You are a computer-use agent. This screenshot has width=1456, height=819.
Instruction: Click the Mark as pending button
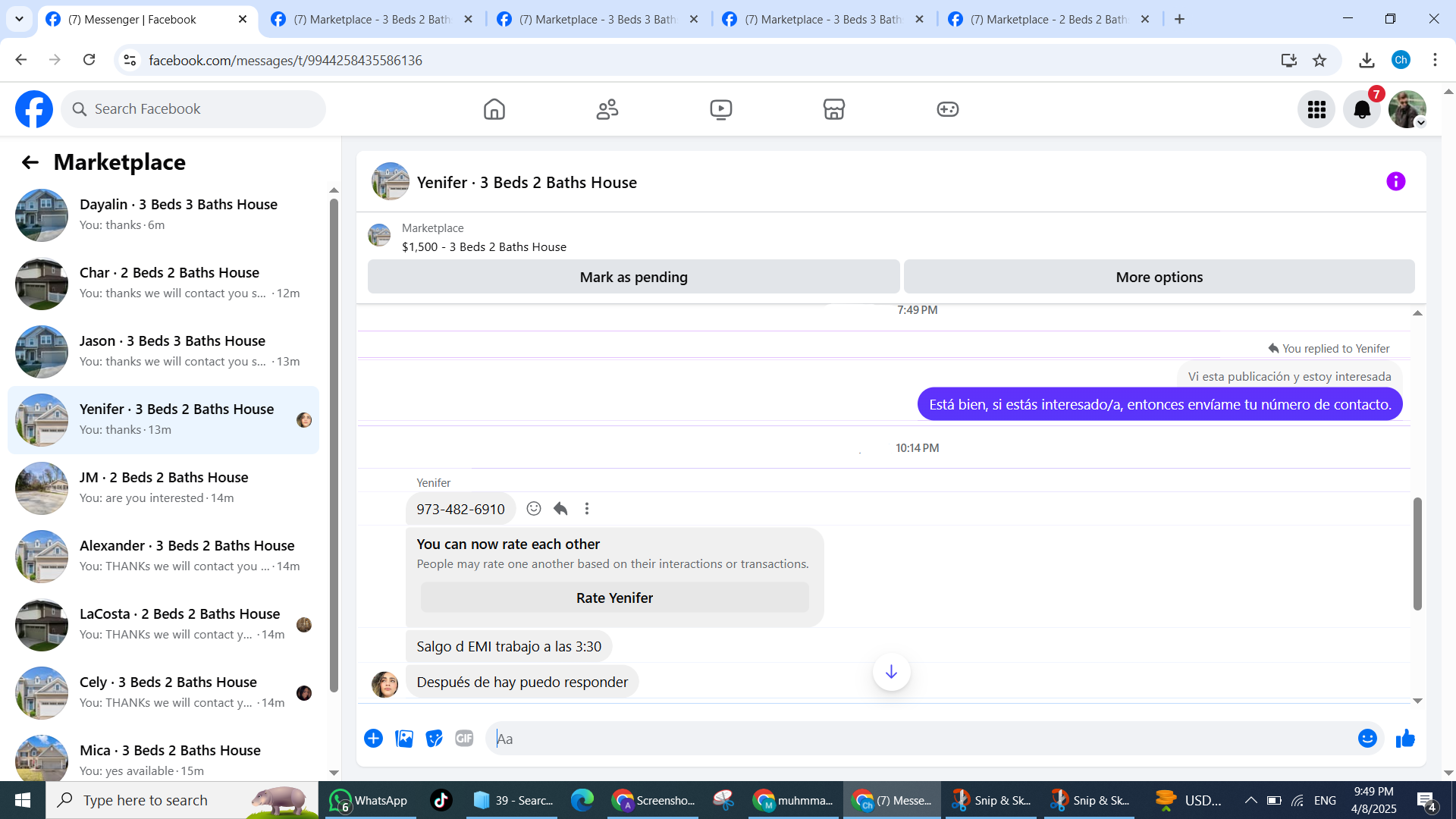coord(633,277)
